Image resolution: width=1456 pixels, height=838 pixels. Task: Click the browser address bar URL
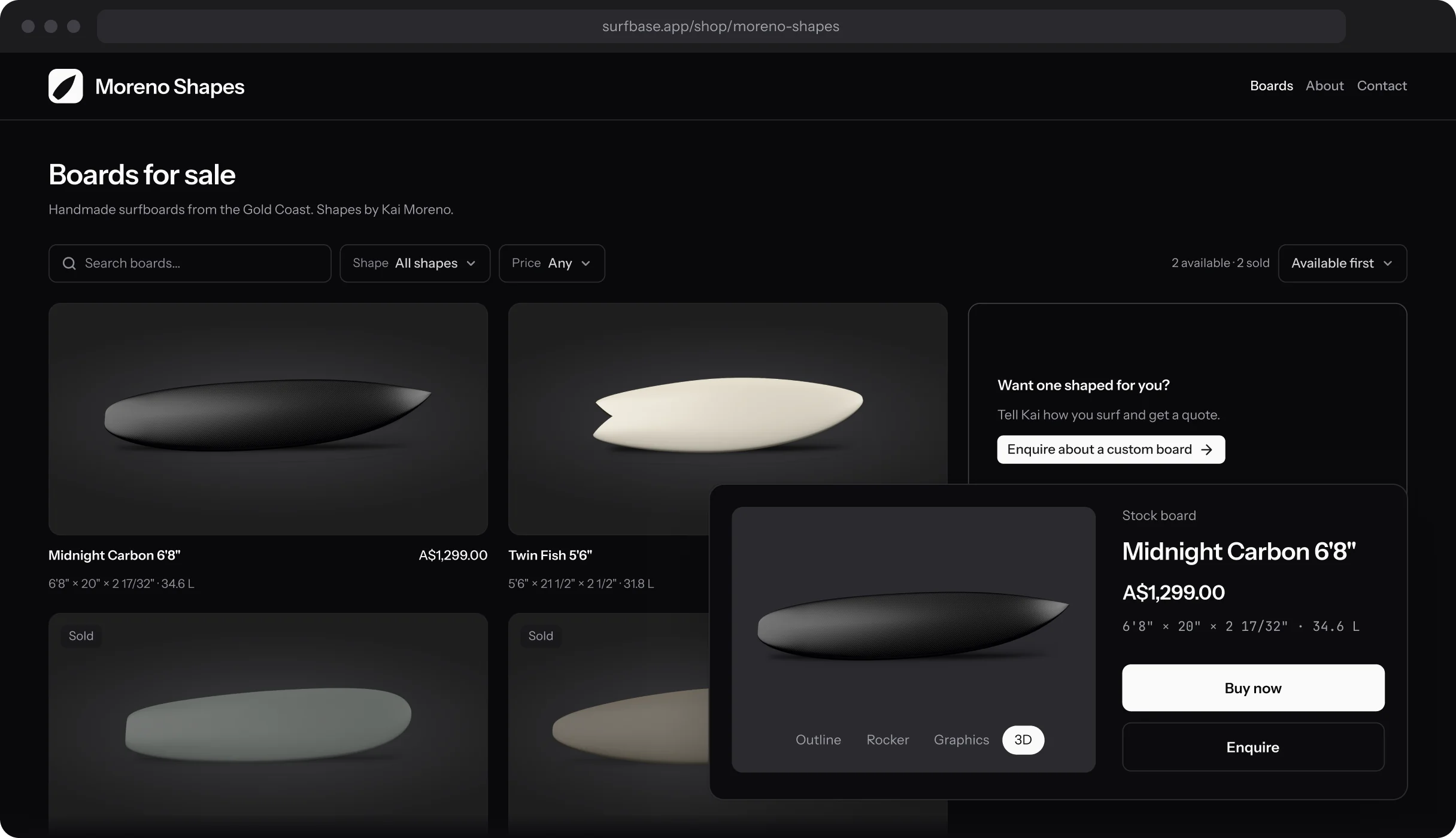[721, 26]
